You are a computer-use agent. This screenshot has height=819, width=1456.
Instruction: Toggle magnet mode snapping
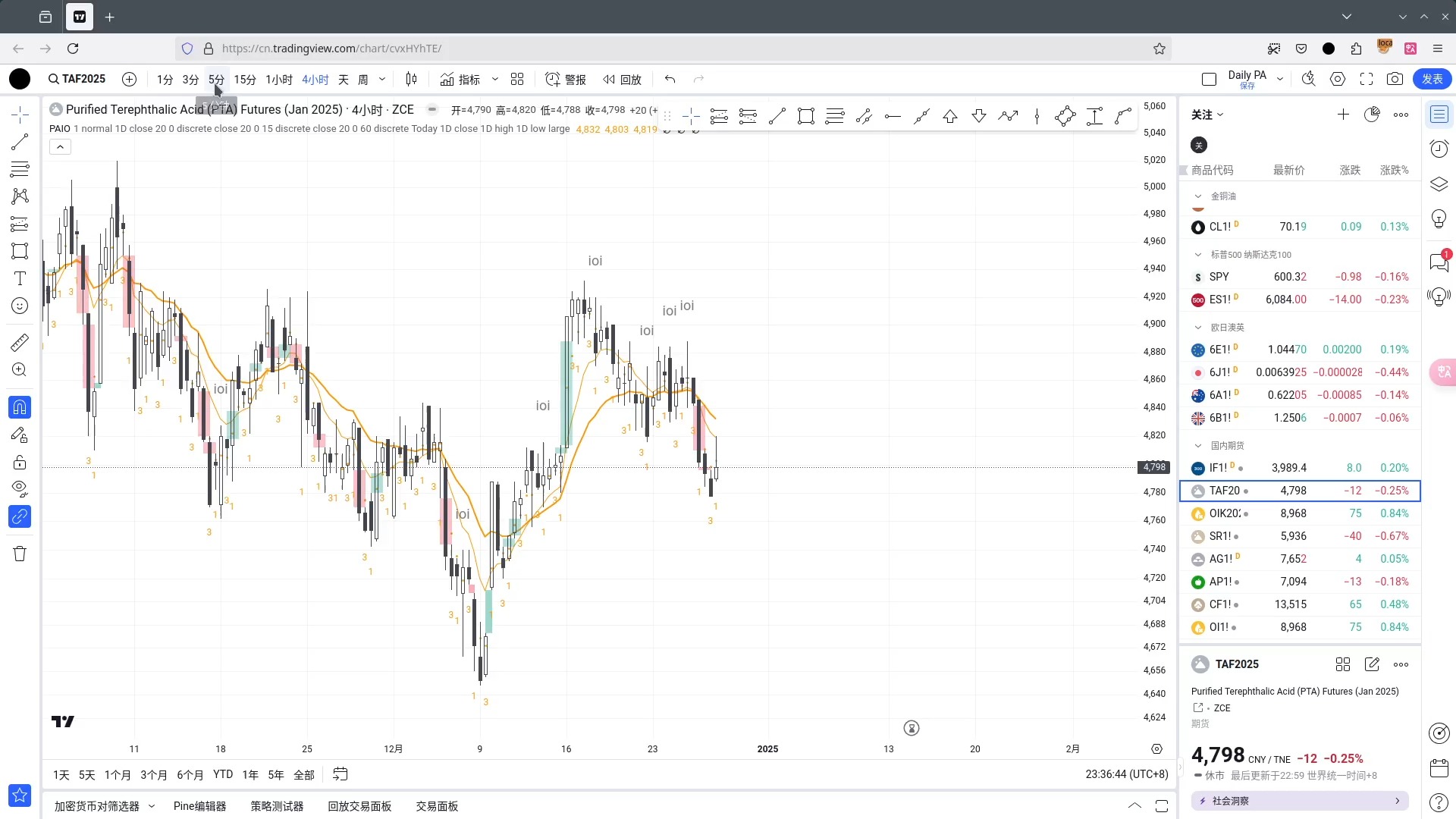(20, 407)
